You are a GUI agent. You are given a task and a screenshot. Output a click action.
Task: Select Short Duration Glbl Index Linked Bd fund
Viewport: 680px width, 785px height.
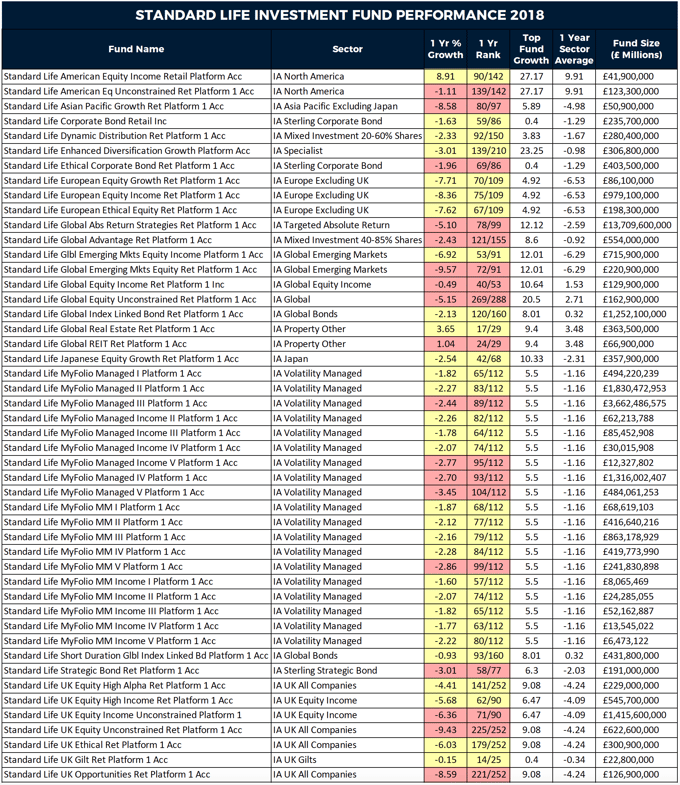click(136, 656)
